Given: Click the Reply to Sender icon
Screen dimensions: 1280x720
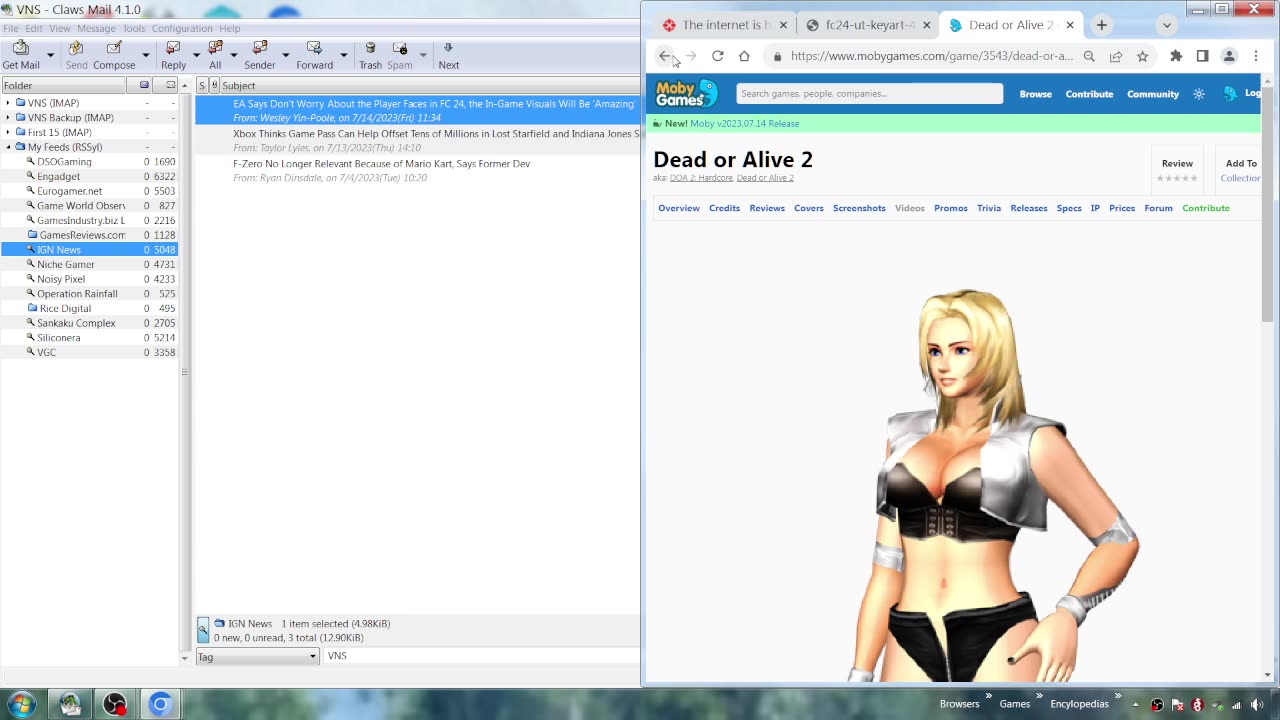Looking at the screenshot, I should coord(260,48).
